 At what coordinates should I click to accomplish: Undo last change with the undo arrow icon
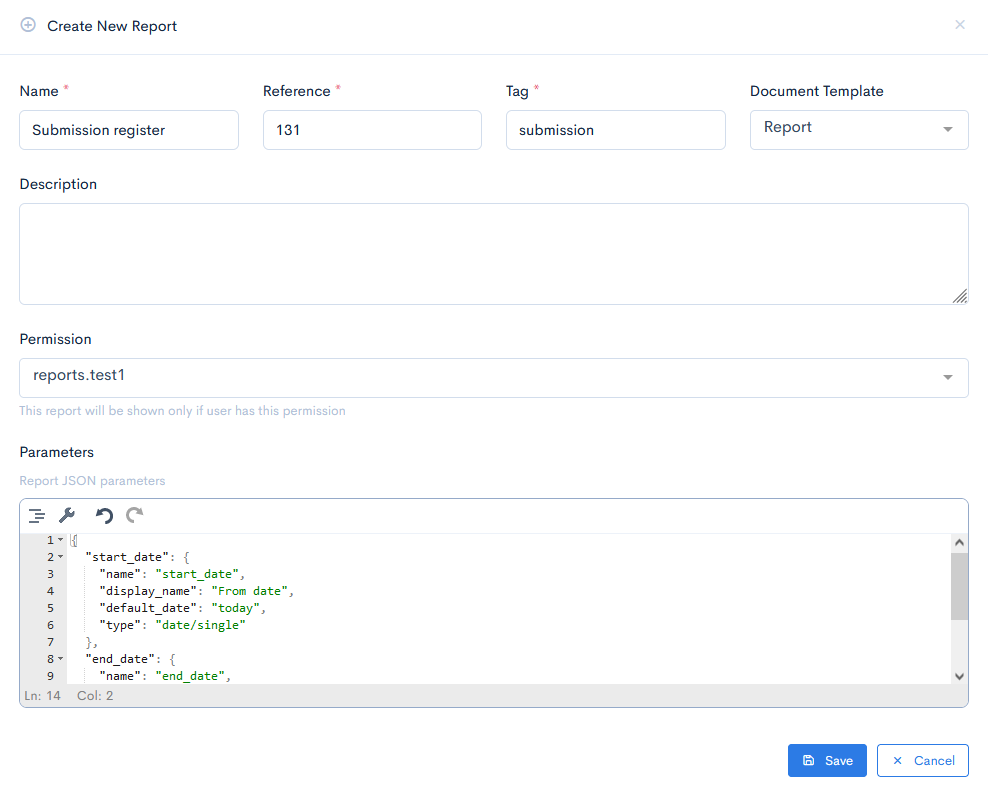[102, 515]
